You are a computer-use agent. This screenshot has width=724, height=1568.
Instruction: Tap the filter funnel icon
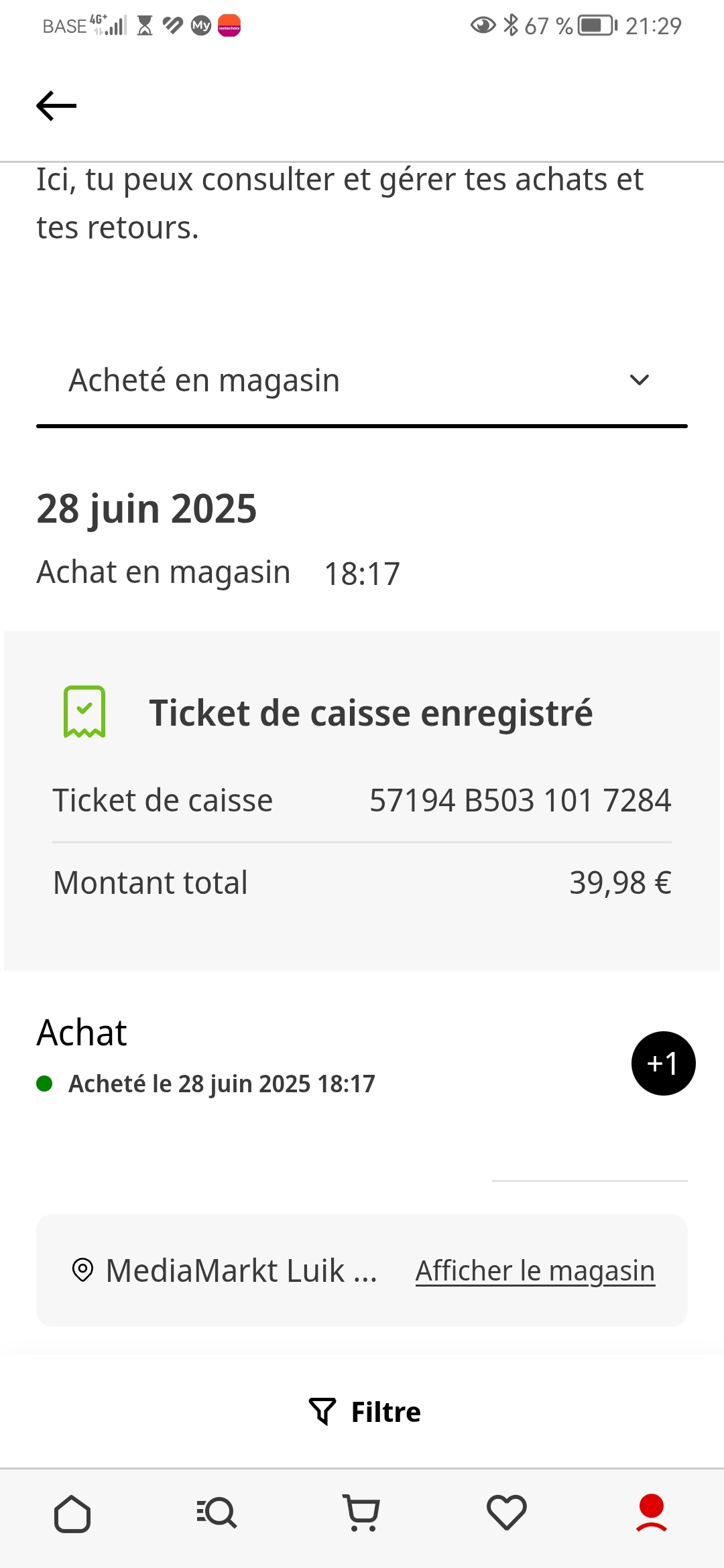pyautogui.click(x=322, y=1411)
